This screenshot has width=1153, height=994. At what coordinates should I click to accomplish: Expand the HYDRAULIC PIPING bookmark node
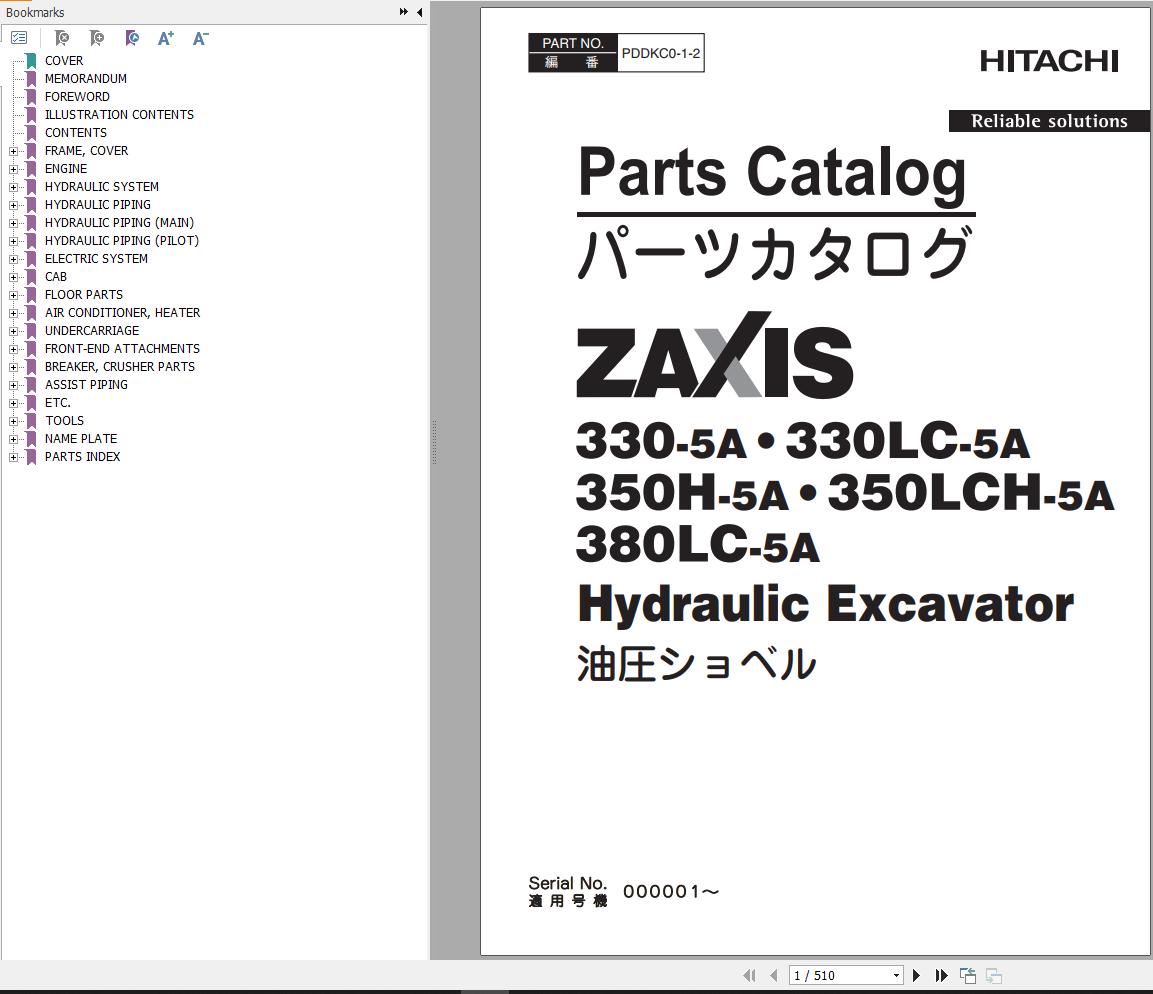[13, 205]
